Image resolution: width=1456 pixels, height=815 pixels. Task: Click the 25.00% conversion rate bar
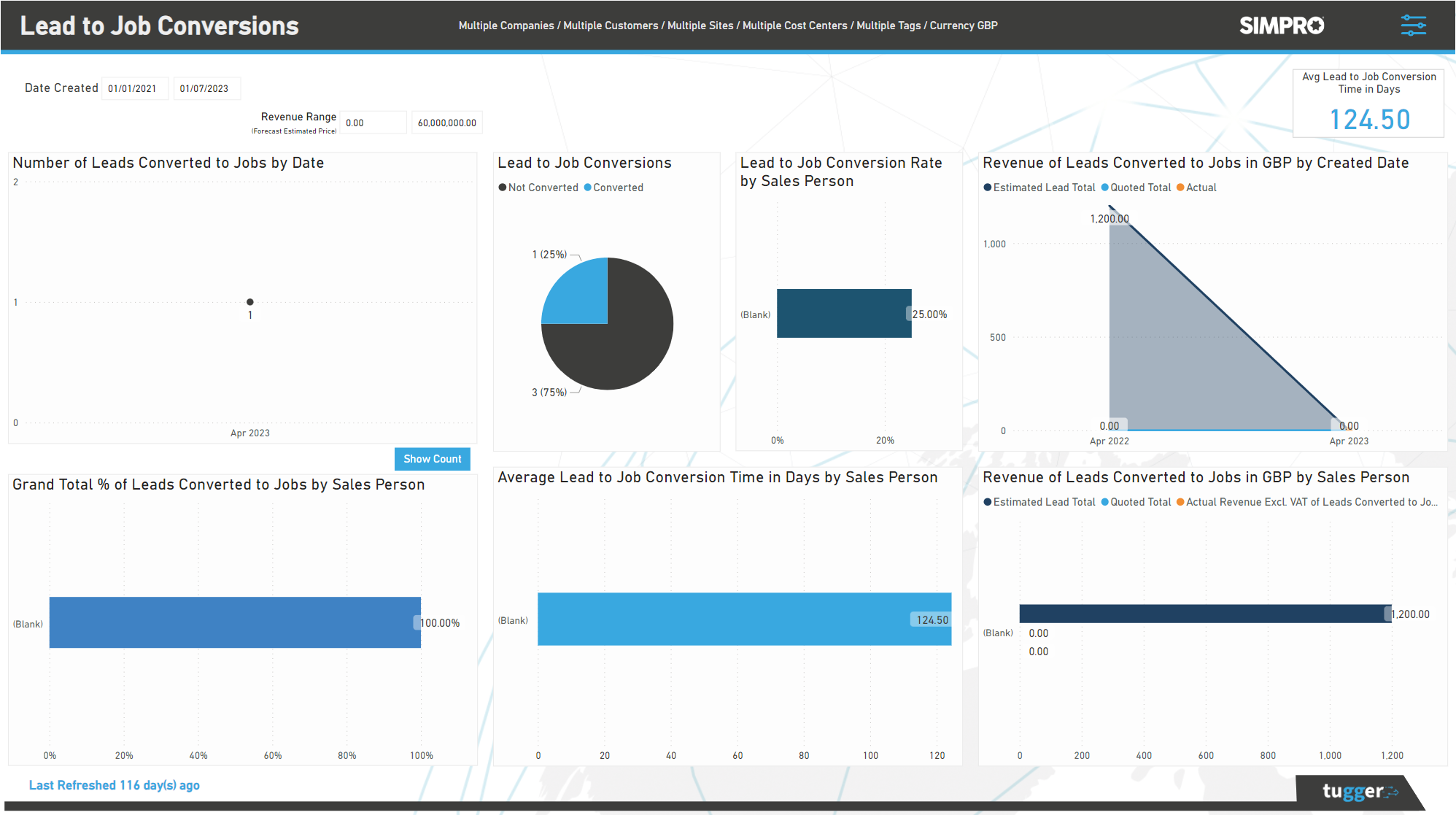(x=843, y=314)
